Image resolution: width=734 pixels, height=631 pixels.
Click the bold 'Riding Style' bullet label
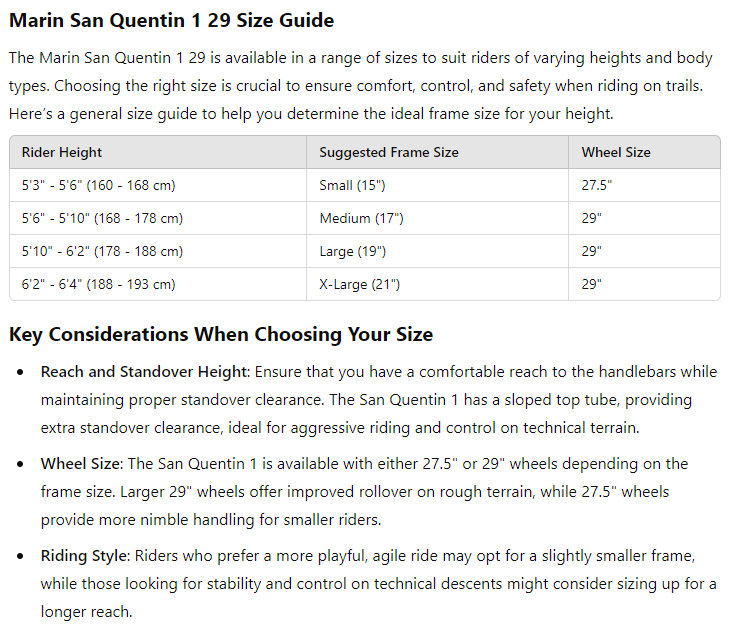tap(87, 556)
